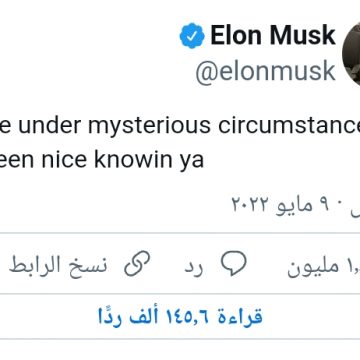Click the word "circumstance" in the tweet

[x=289, y=125]
